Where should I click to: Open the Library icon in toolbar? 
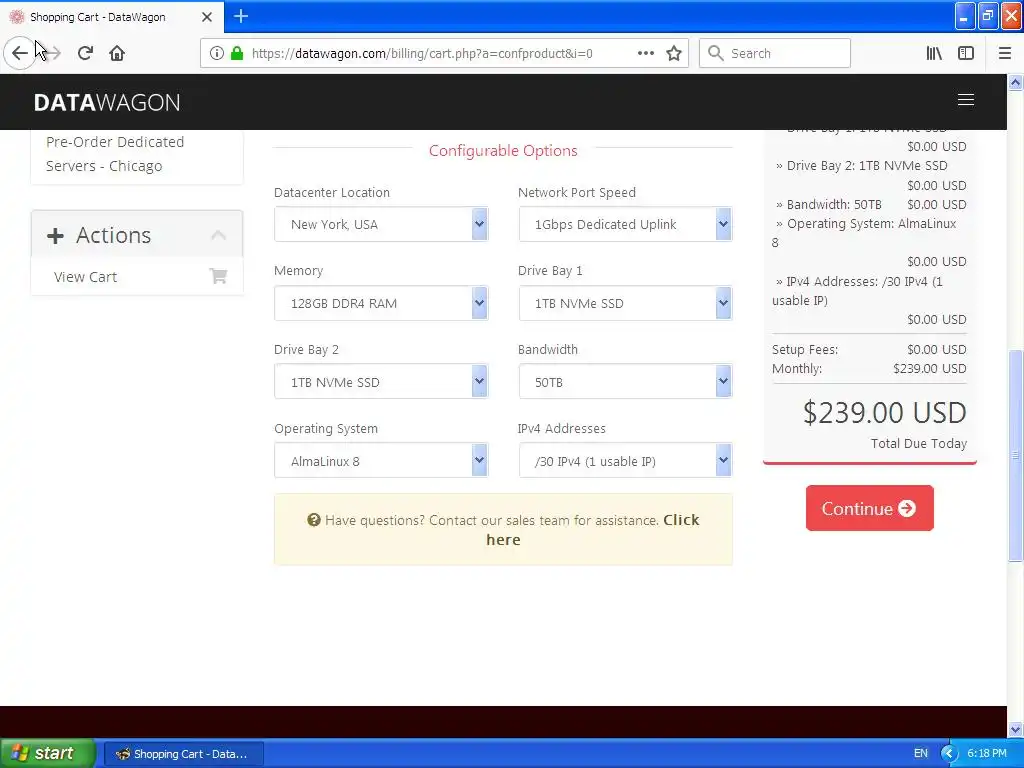[934, 53]
